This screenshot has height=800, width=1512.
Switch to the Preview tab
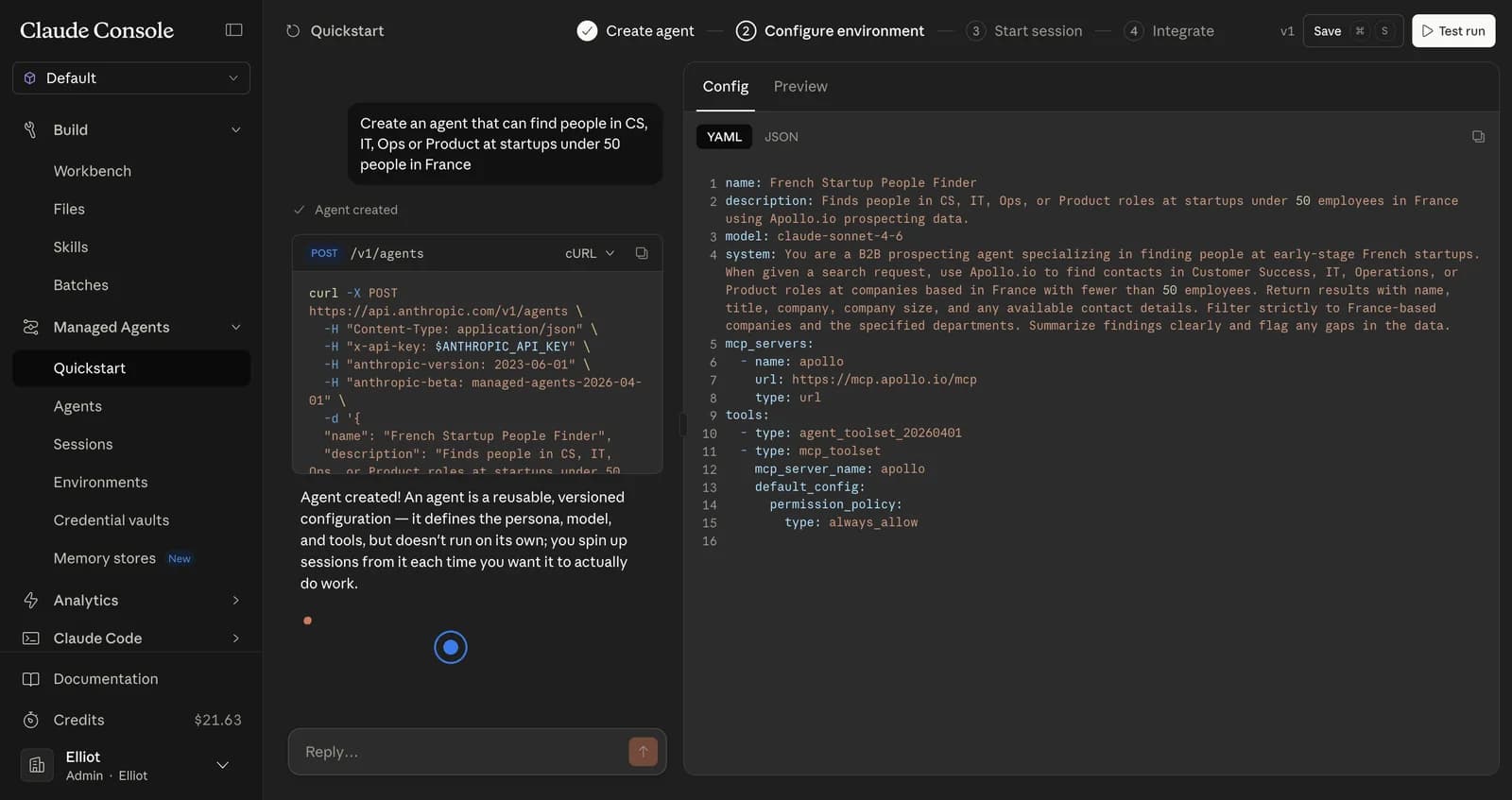pyautogui.click(x=800, y=86)
